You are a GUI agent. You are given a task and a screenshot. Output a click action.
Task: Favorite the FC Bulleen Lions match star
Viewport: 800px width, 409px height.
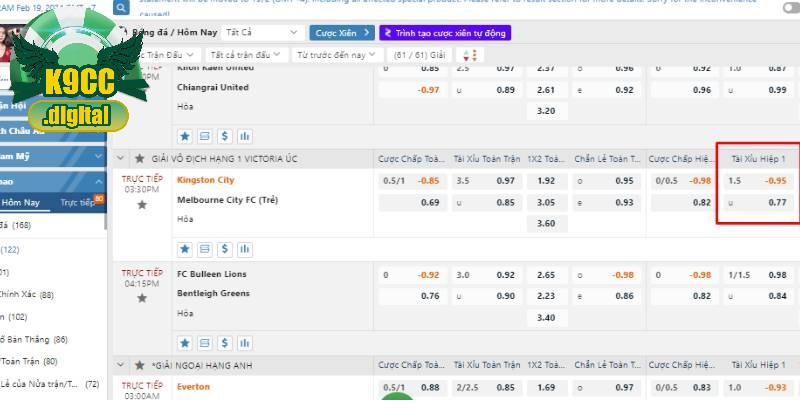(142, 297)
